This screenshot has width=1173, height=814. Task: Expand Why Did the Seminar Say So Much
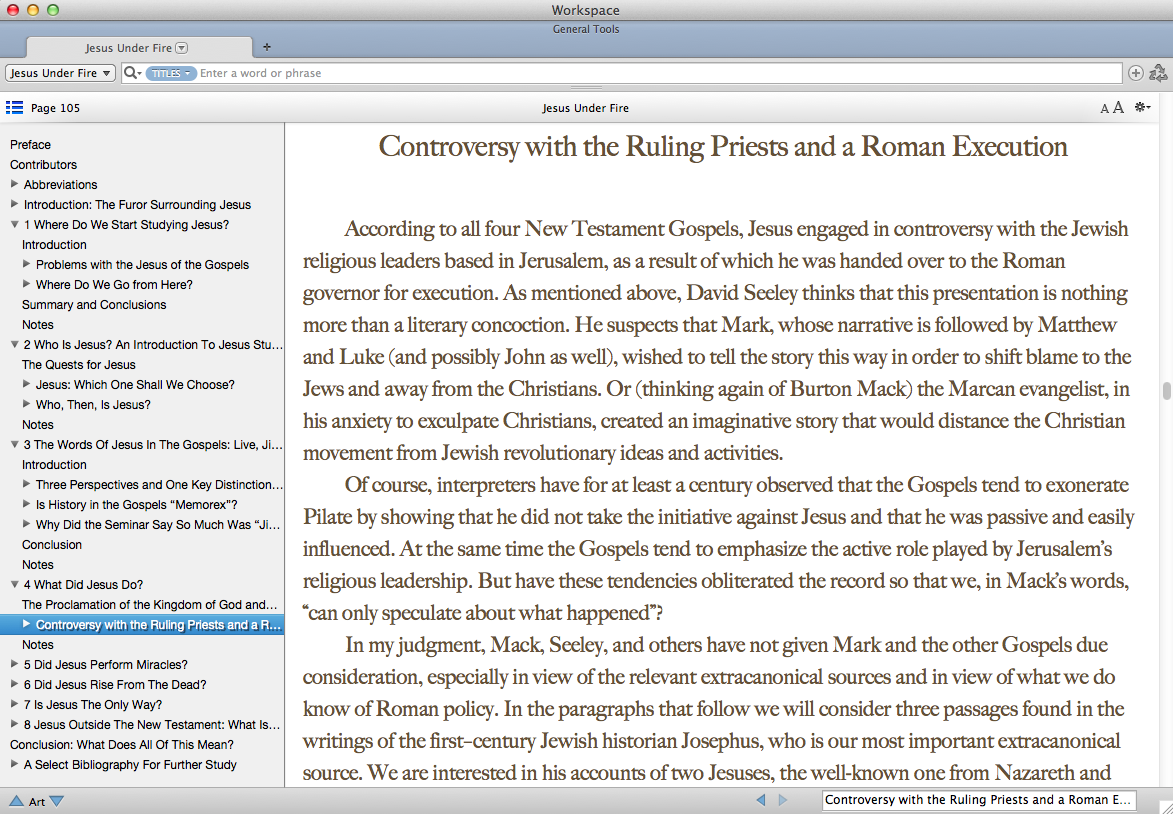coord(27,524)
